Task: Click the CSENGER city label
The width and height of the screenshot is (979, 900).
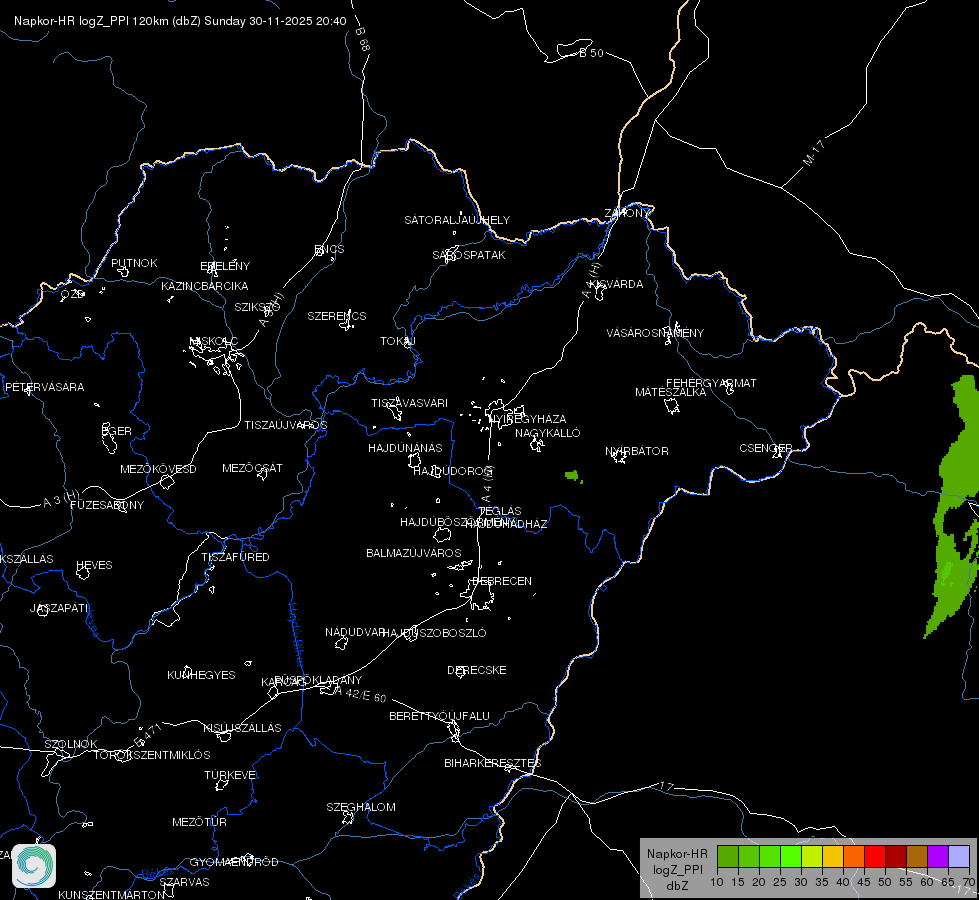Action: click(x=765, y=448)
